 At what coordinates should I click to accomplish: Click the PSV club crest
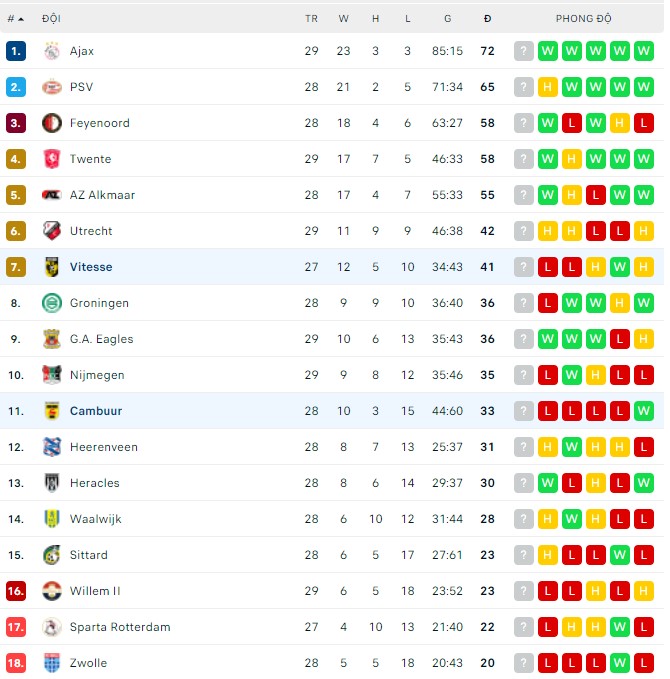52,87
